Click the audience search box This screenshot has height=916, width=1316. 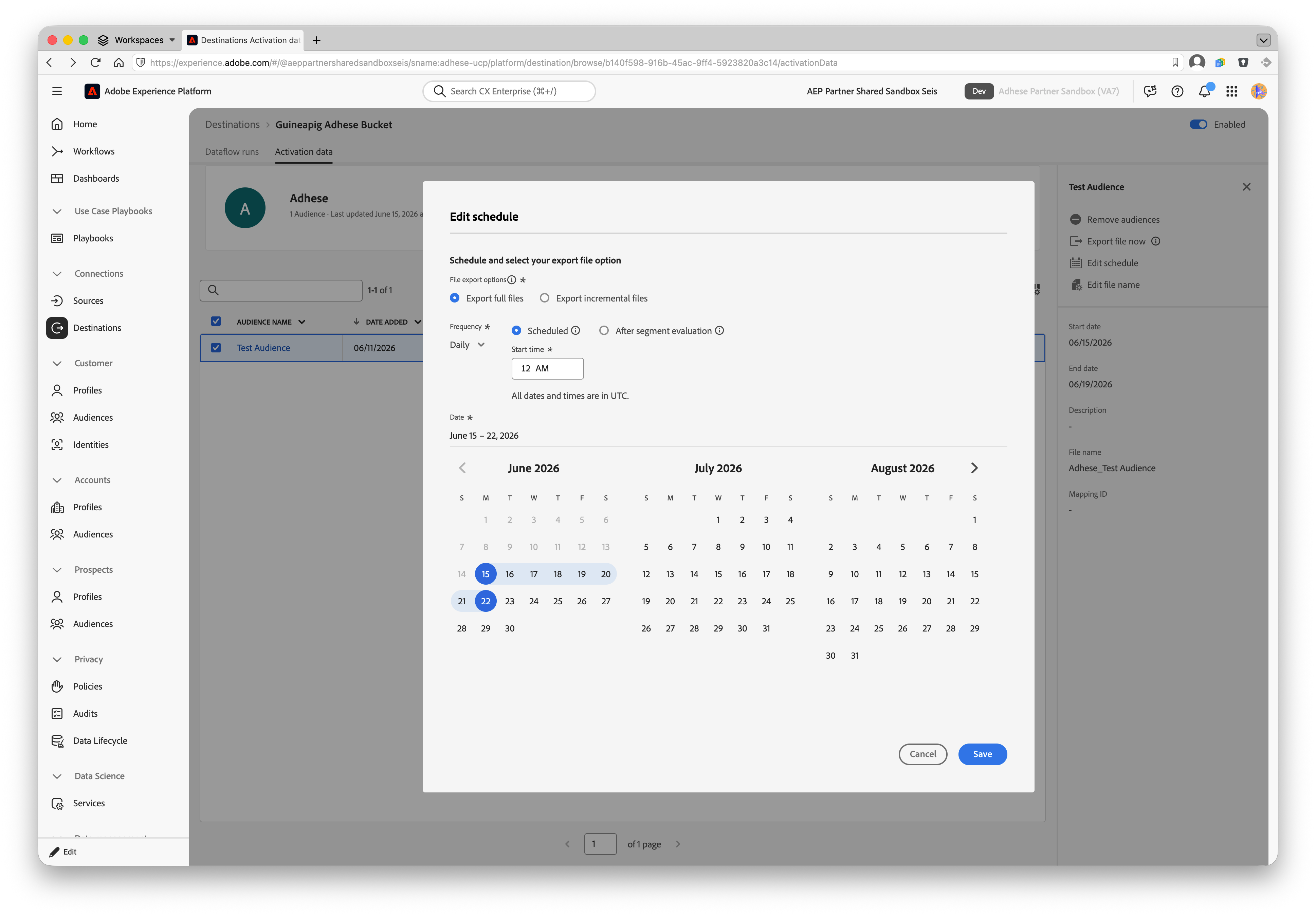point(281,290)
